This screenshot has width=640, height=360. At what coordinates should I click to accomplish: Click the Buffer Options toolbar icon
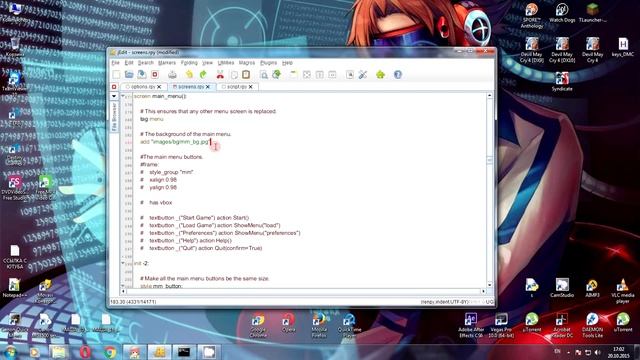tap(350, 75)
